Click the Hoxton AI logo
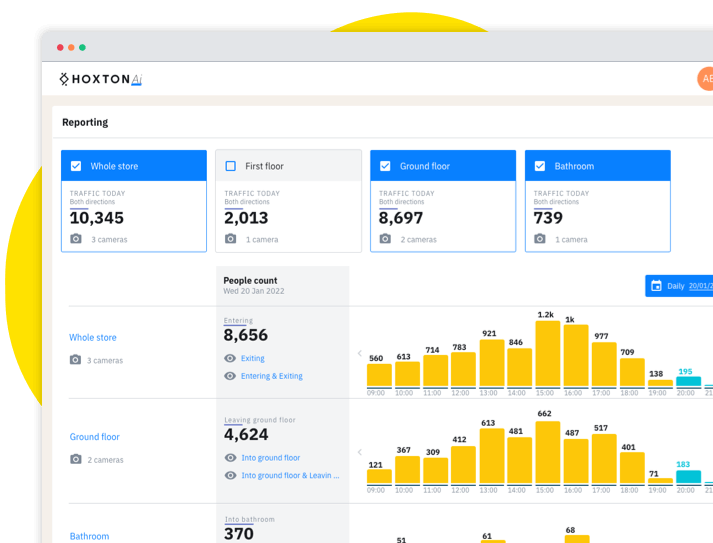713x543 pixels. (100, 79)
